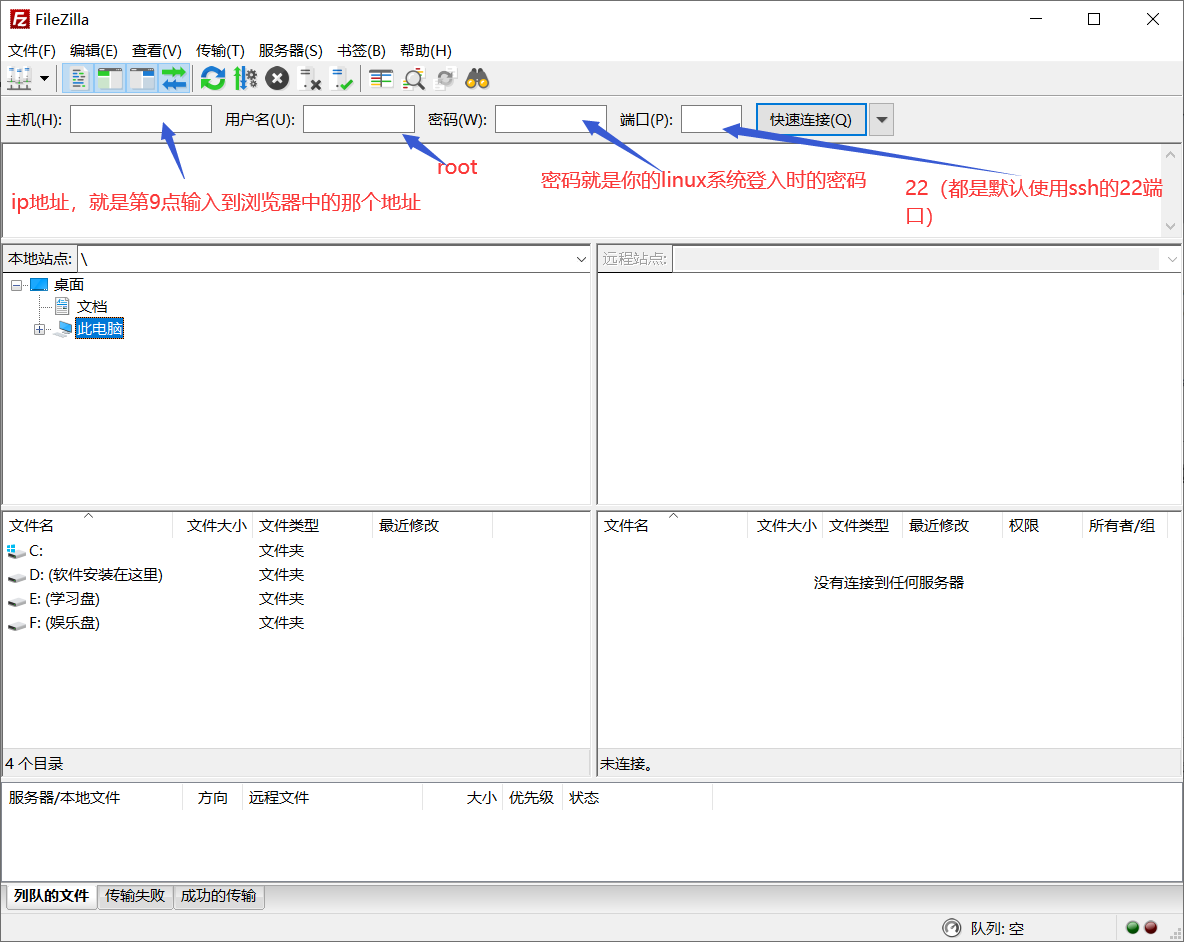Click the 端口(P) port field

[x=711, y=119]
